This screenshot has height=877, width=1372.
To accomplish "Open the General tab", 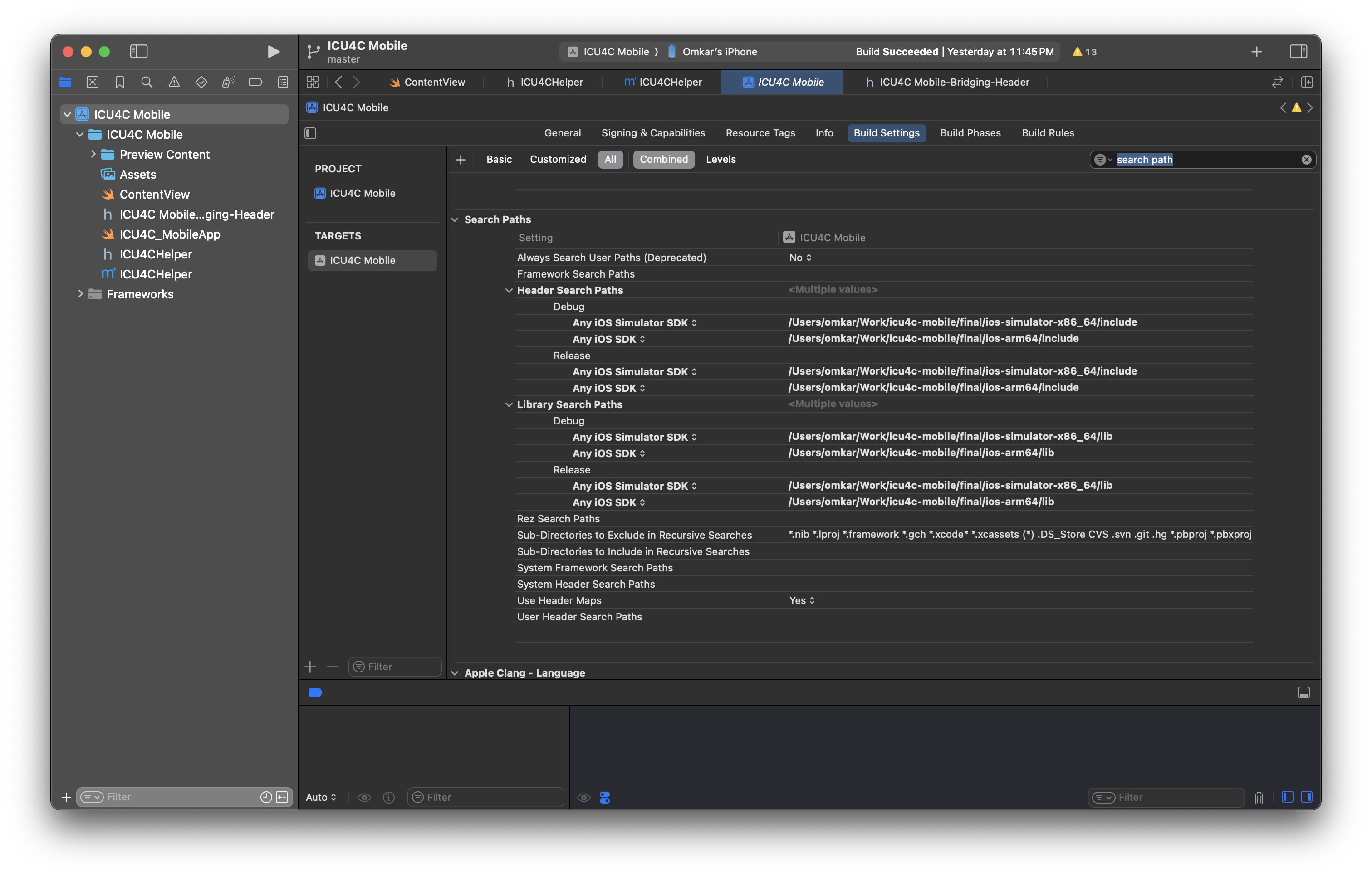I will coord(562,133).
